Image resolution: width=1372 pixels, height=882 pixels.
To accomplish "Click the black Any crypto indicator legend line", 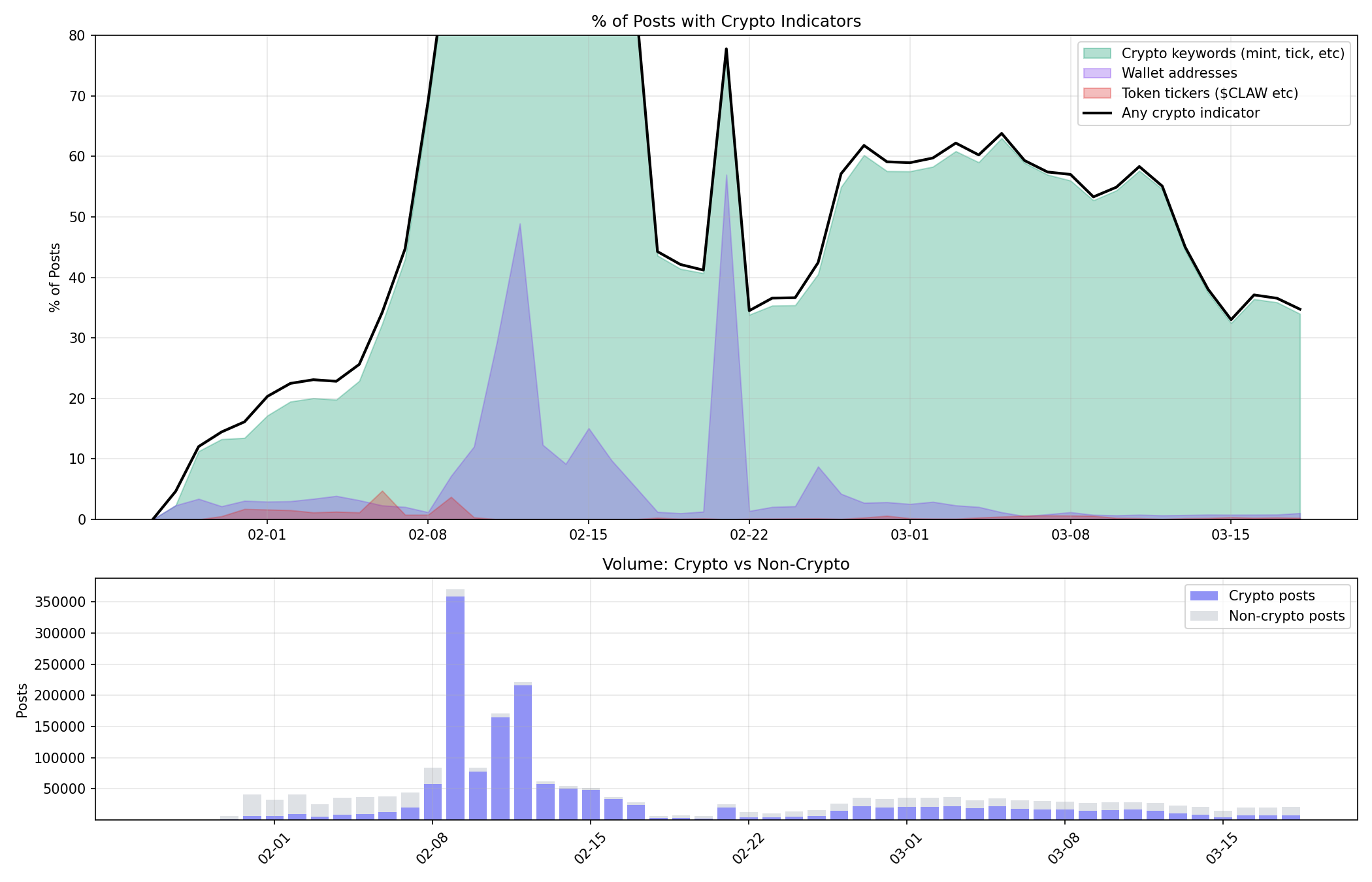I will [x=1097, y=113].
